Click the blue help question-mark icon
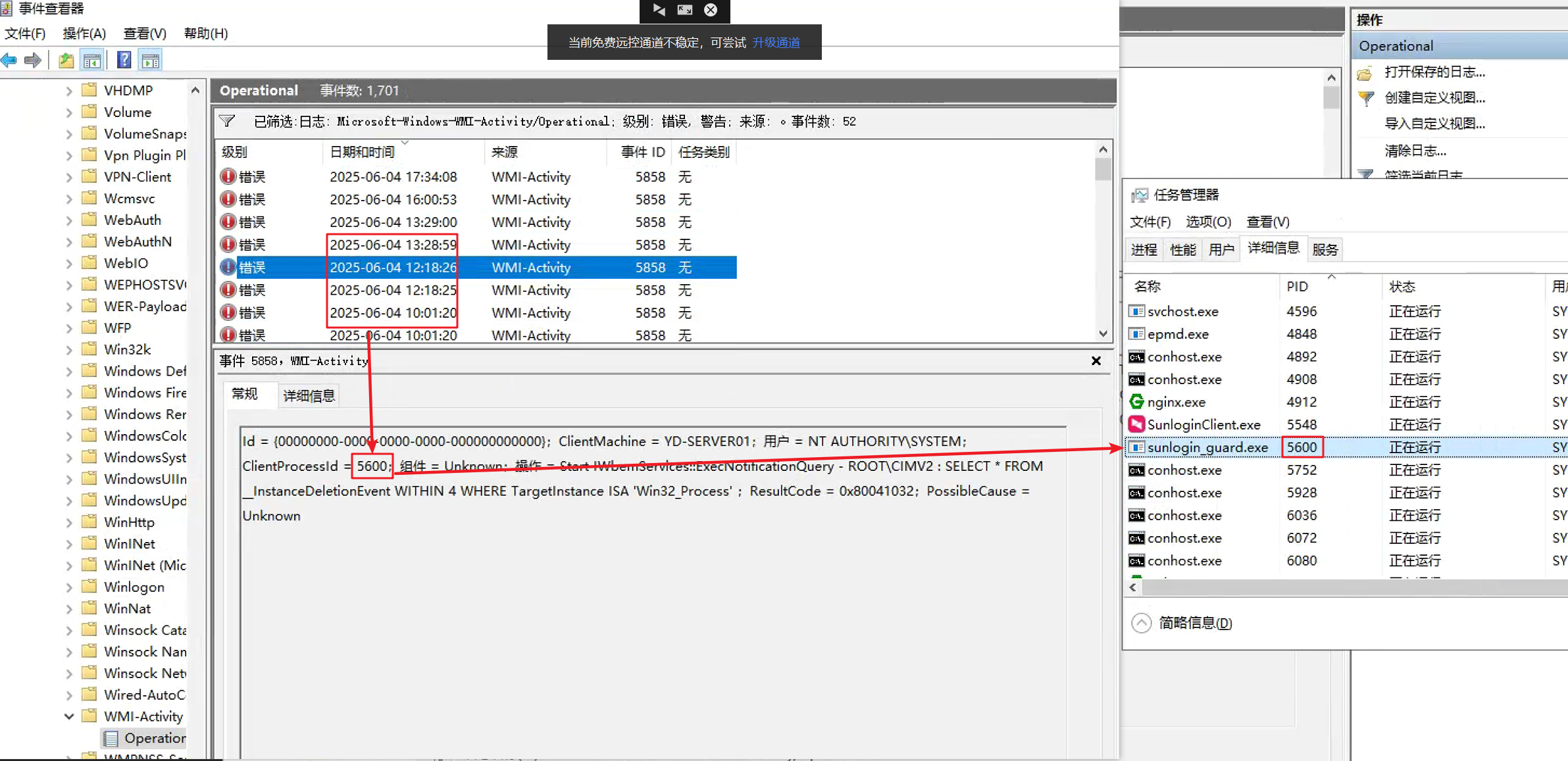The image size is (1568, 761). [x=124, y=61]
